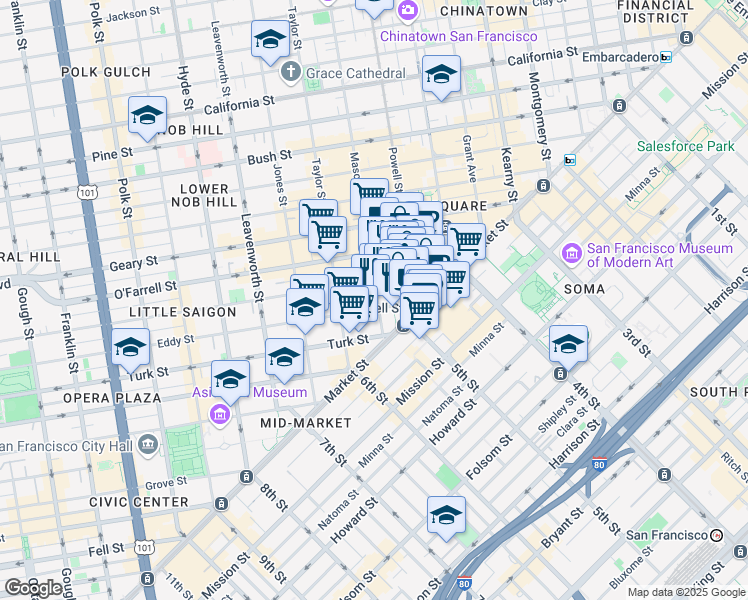Image resolution: width=748 pixels, height=600 pixels.
Task: Select the SOMA neighborhood label
Action: (584, 289)
